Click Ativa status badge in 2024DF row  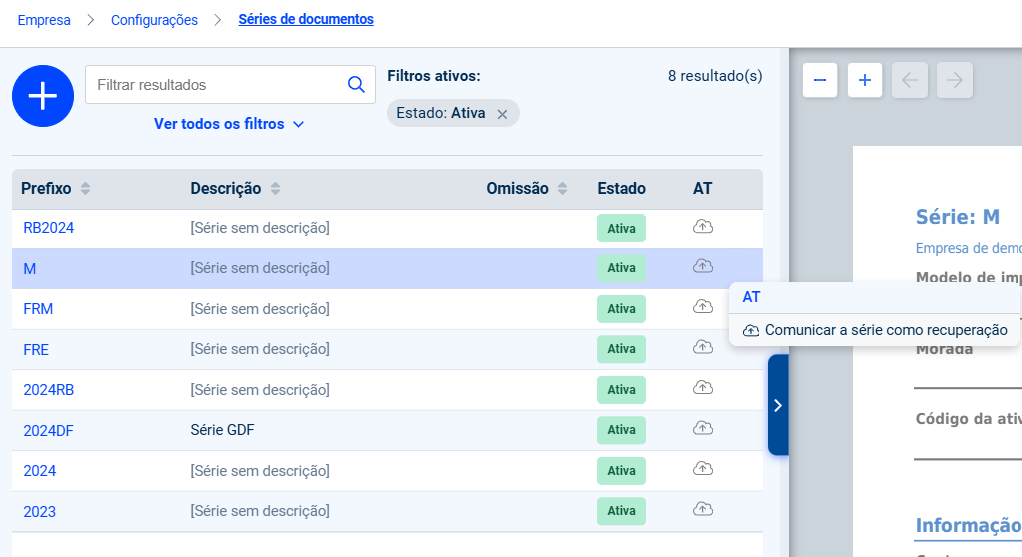(621, 430)
